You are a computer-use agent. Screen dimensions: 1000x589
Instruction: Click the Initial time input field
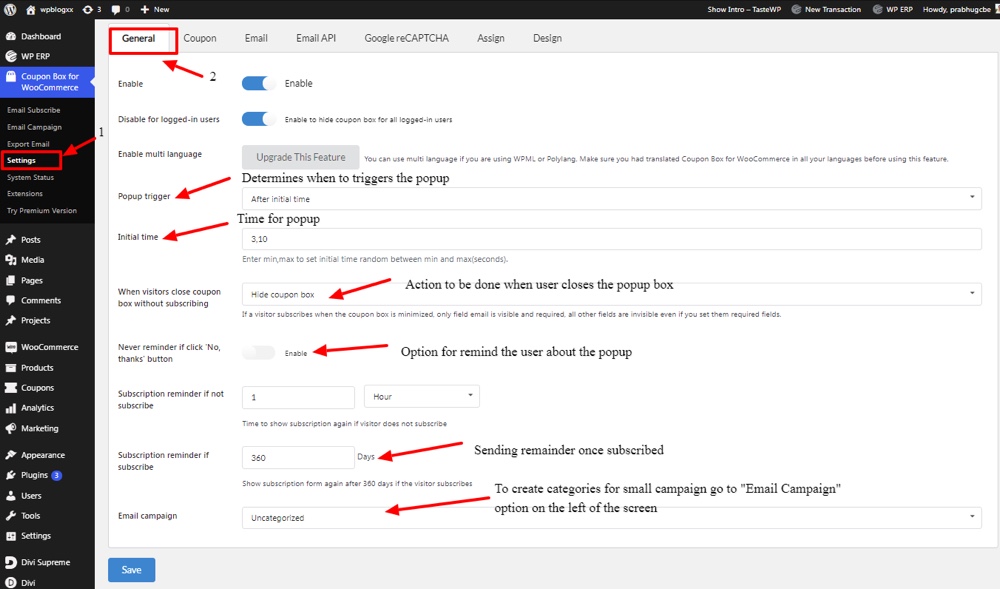pos(611,239)
